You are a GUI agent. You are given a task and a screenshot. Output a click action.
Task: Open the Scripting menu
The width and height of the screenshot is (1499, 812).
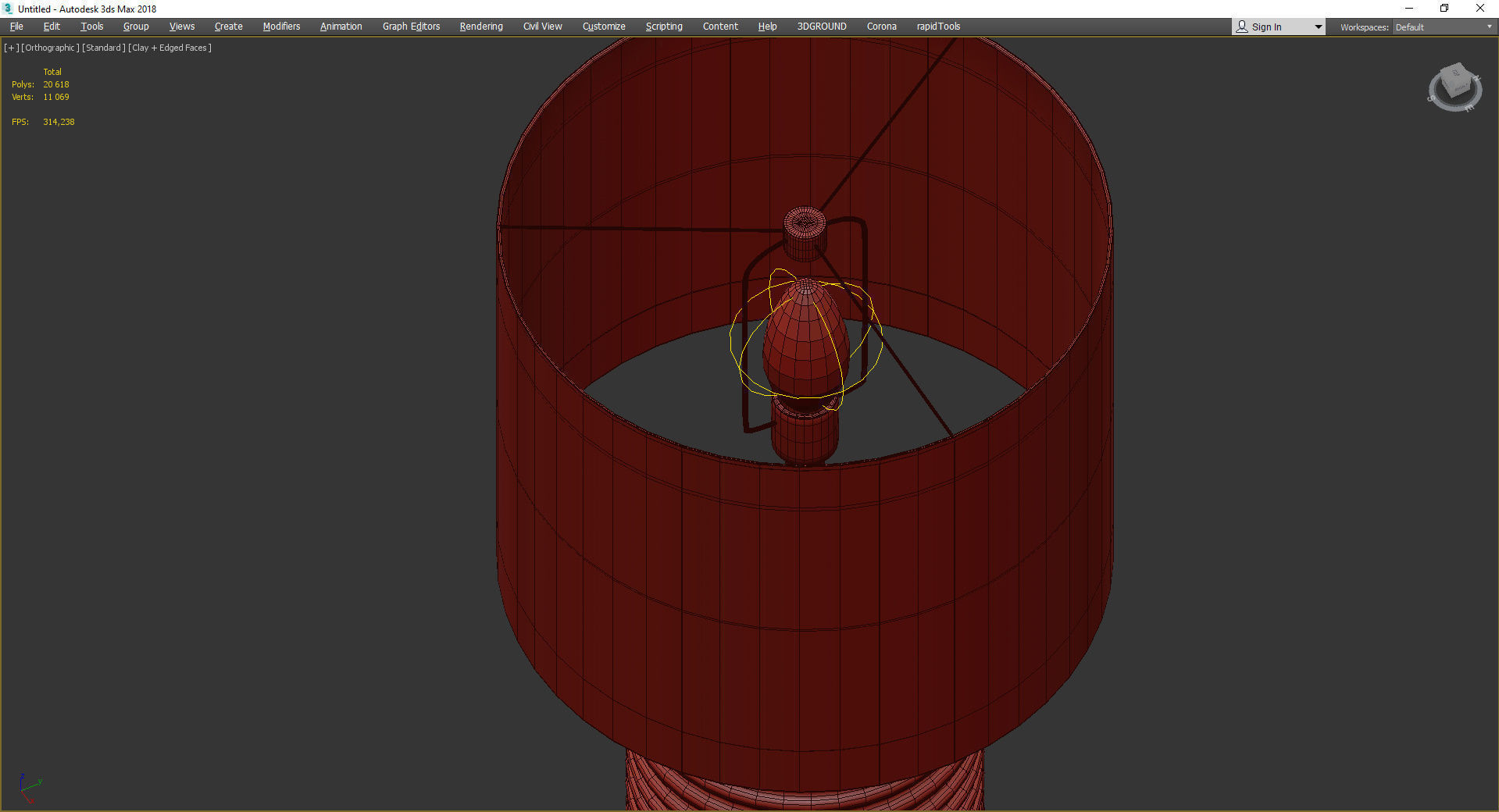[x=664, y=27]
